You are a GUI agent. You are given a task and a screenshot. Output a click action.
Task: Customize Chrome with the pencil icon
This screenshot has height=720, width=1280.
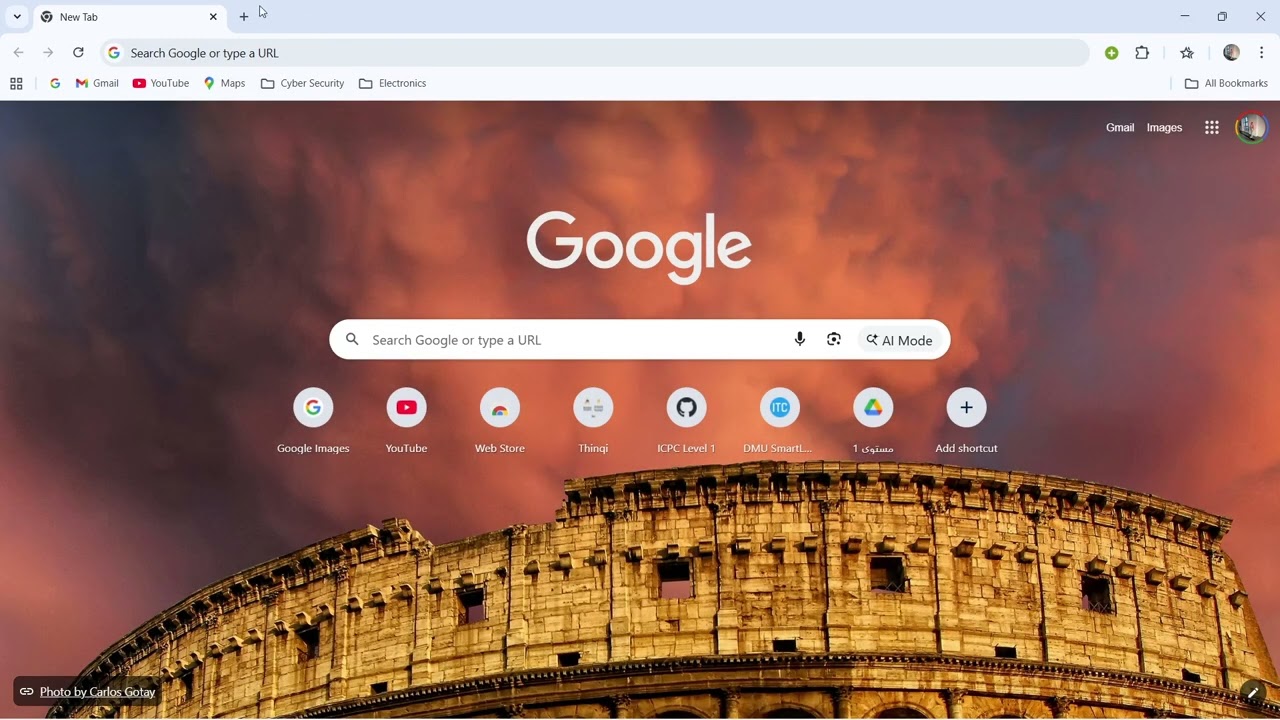[x=1252, y=692]
